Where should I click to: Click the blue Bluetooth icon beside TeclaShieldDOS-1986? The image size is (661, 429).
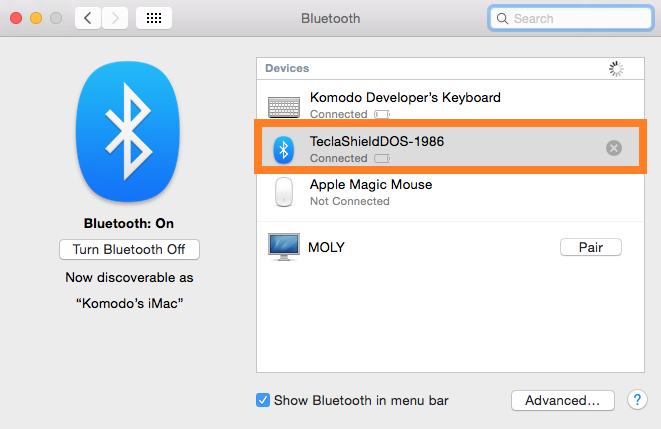284,149
